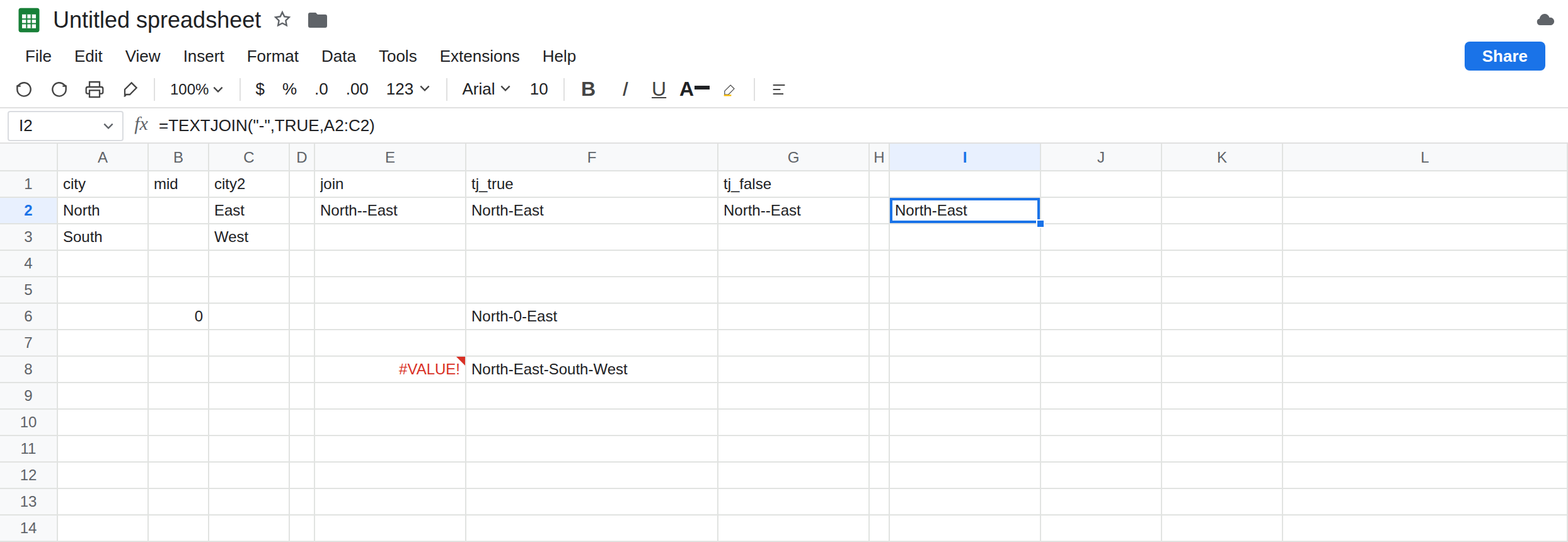
Task: Open the text color picker
Action: coord(695,89)
